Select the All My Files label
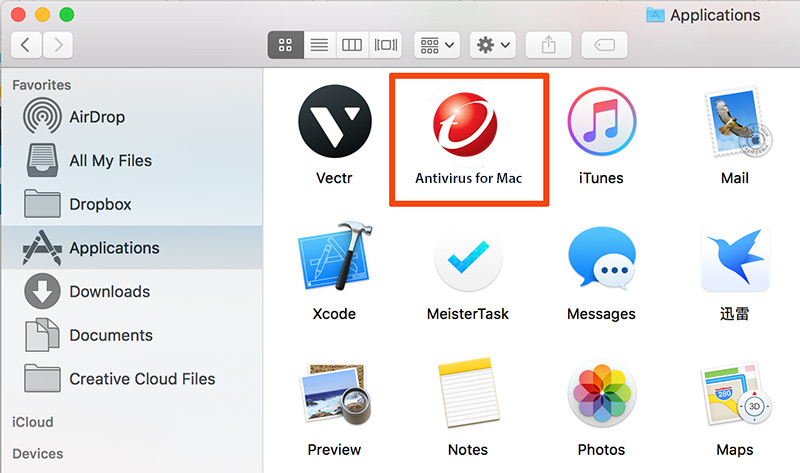 111,161
